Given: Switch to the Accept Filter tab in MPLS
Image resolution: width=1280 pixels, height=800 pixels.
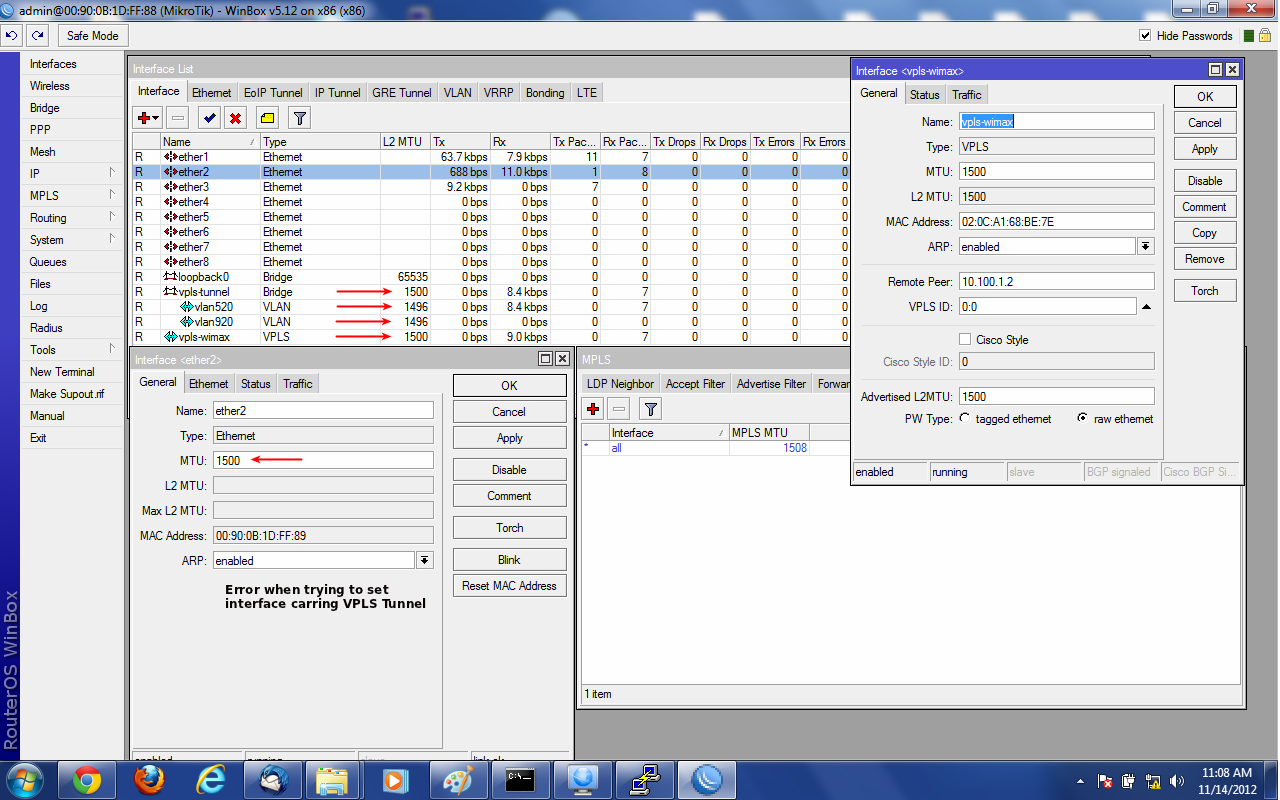Looking at the screenshot, I should click(695, 384).
